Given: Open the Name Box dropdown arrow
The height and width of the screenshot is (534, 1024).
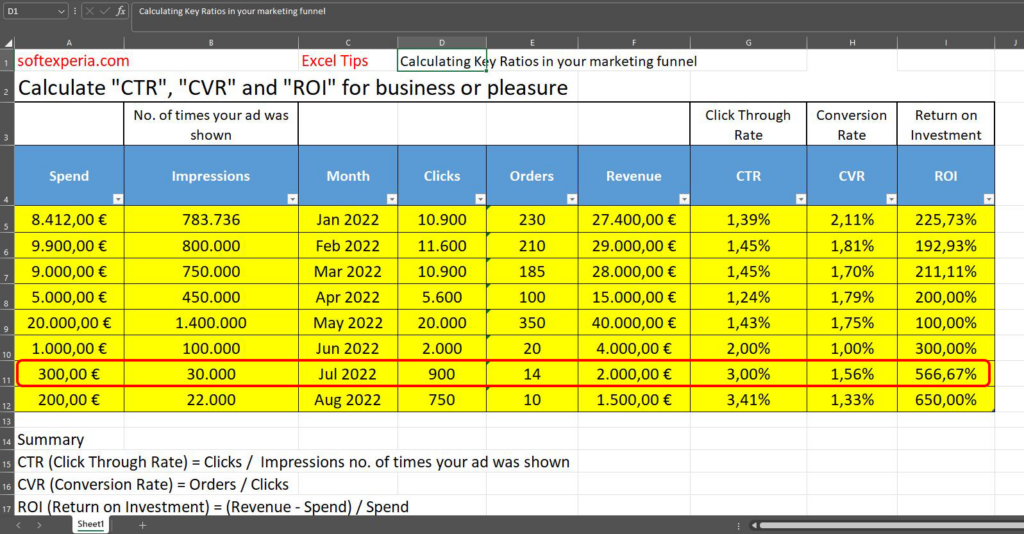Looking at the screenshot, I should [61, 11].
